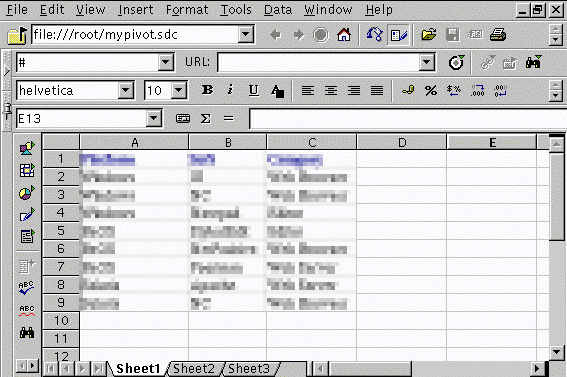Click the function equals button

[x=229, y=118]
